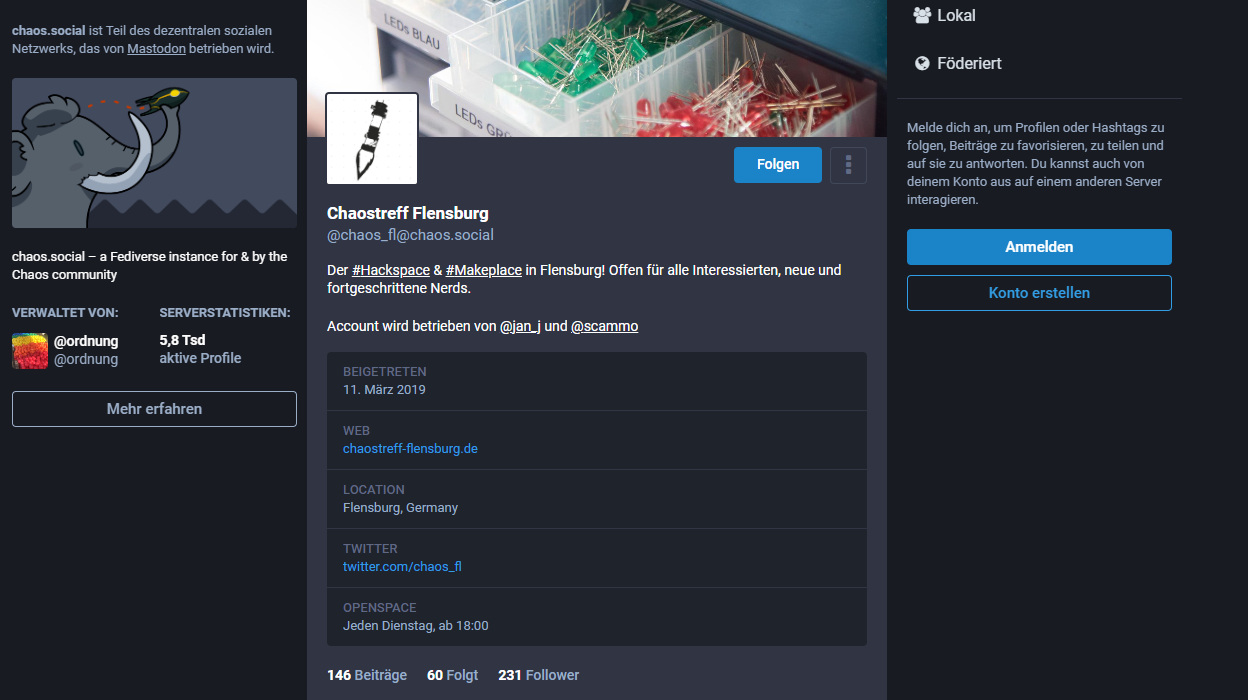Click the mastodon elephant server banner image
Screen dimensions: 1248x700
154,153
